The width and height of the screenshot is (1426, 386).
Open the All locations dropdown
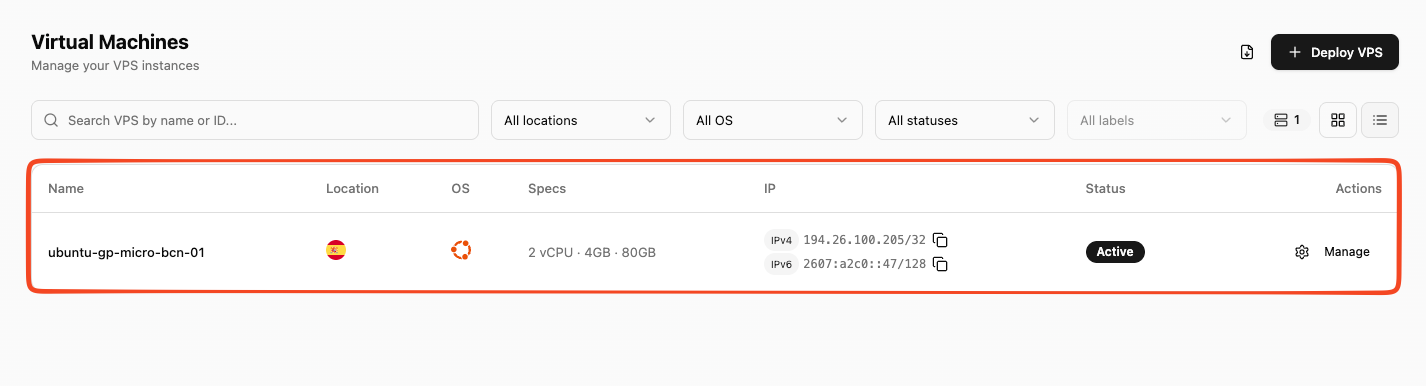pyautogui.click(x=581, y=120)
